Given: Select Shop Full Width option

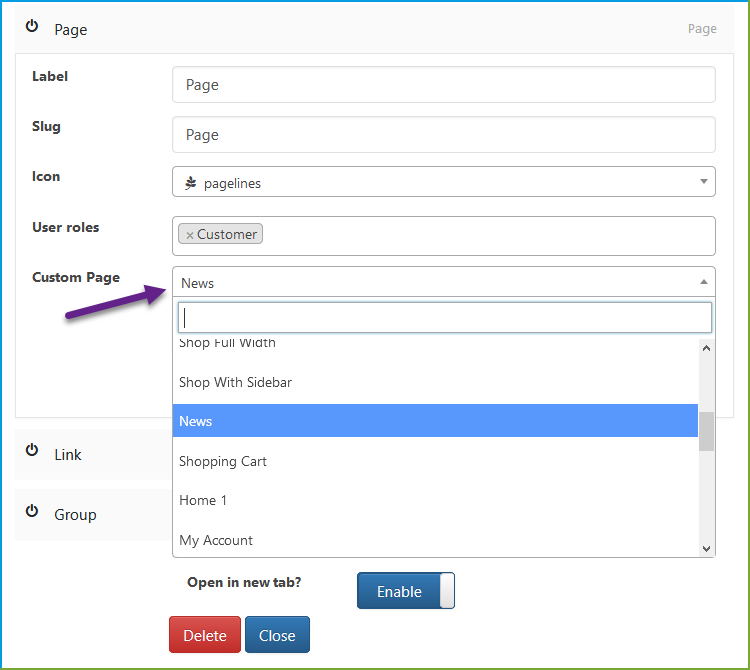Looking at the screenshot, I should [435, 344].
